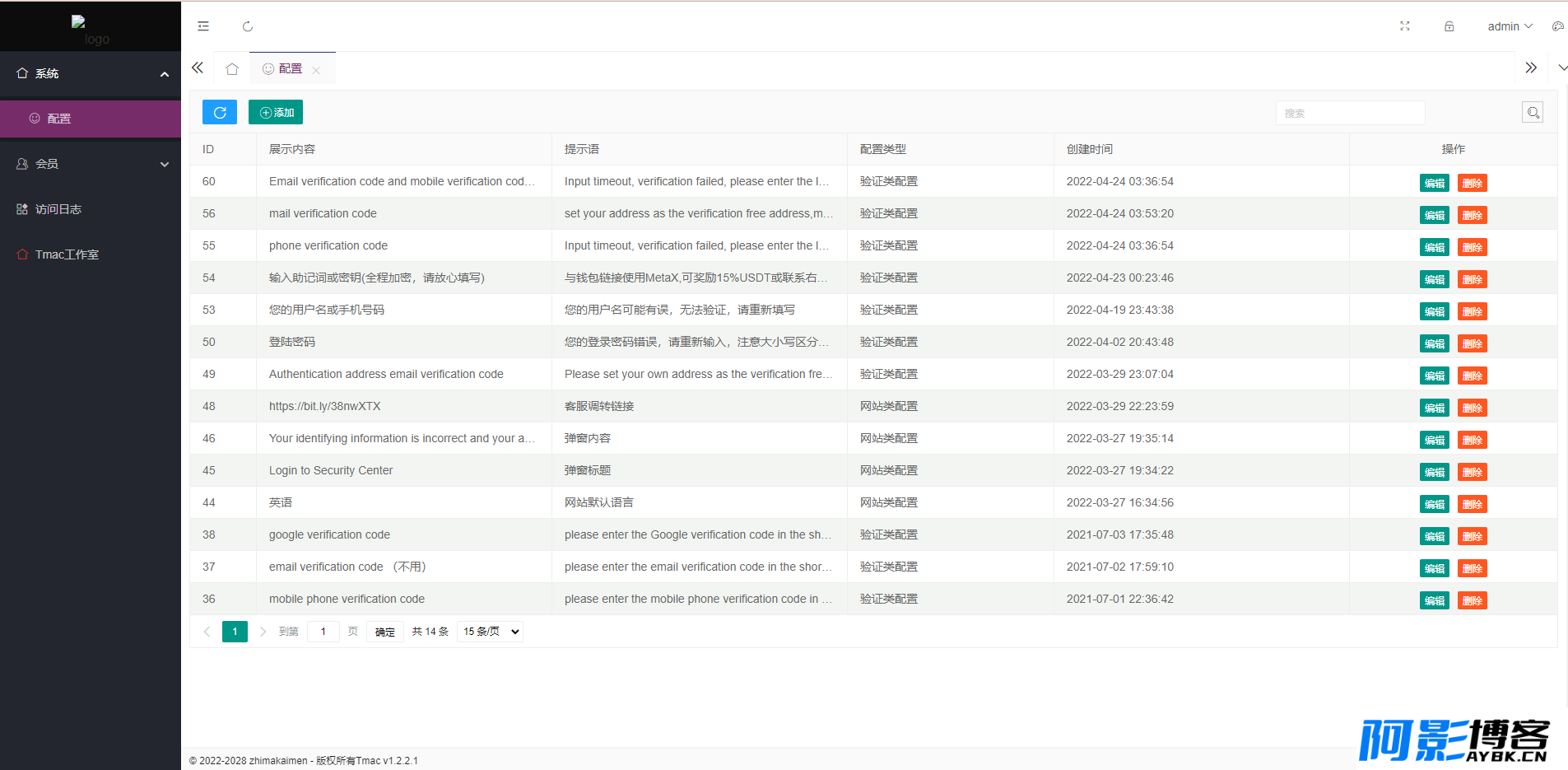Open 访问日志 in the sidebar
1568x770 pixels.
click(x=91, y=209)
